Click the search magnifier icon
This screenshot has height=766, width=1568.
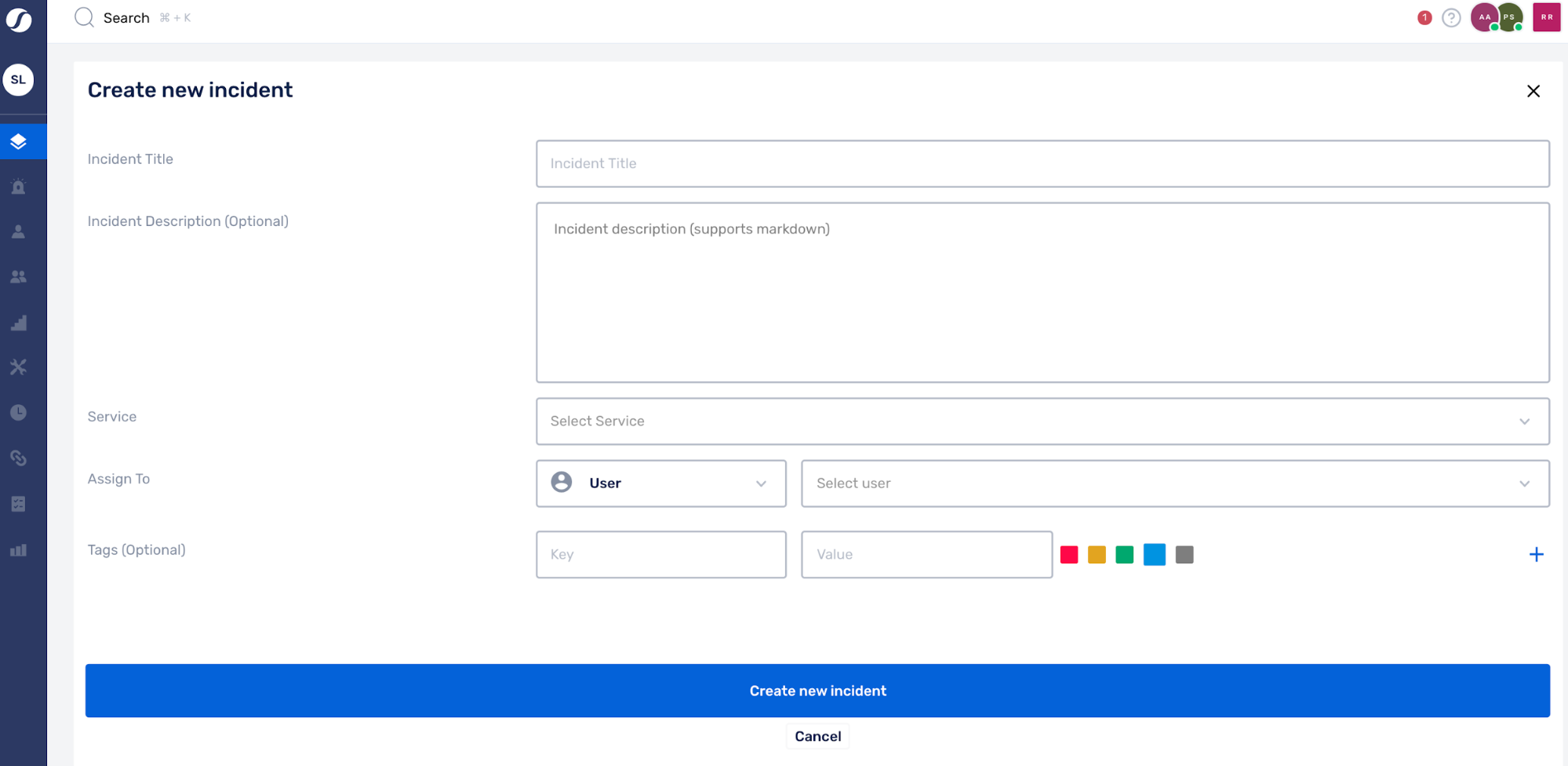click(x=84, y=17)
